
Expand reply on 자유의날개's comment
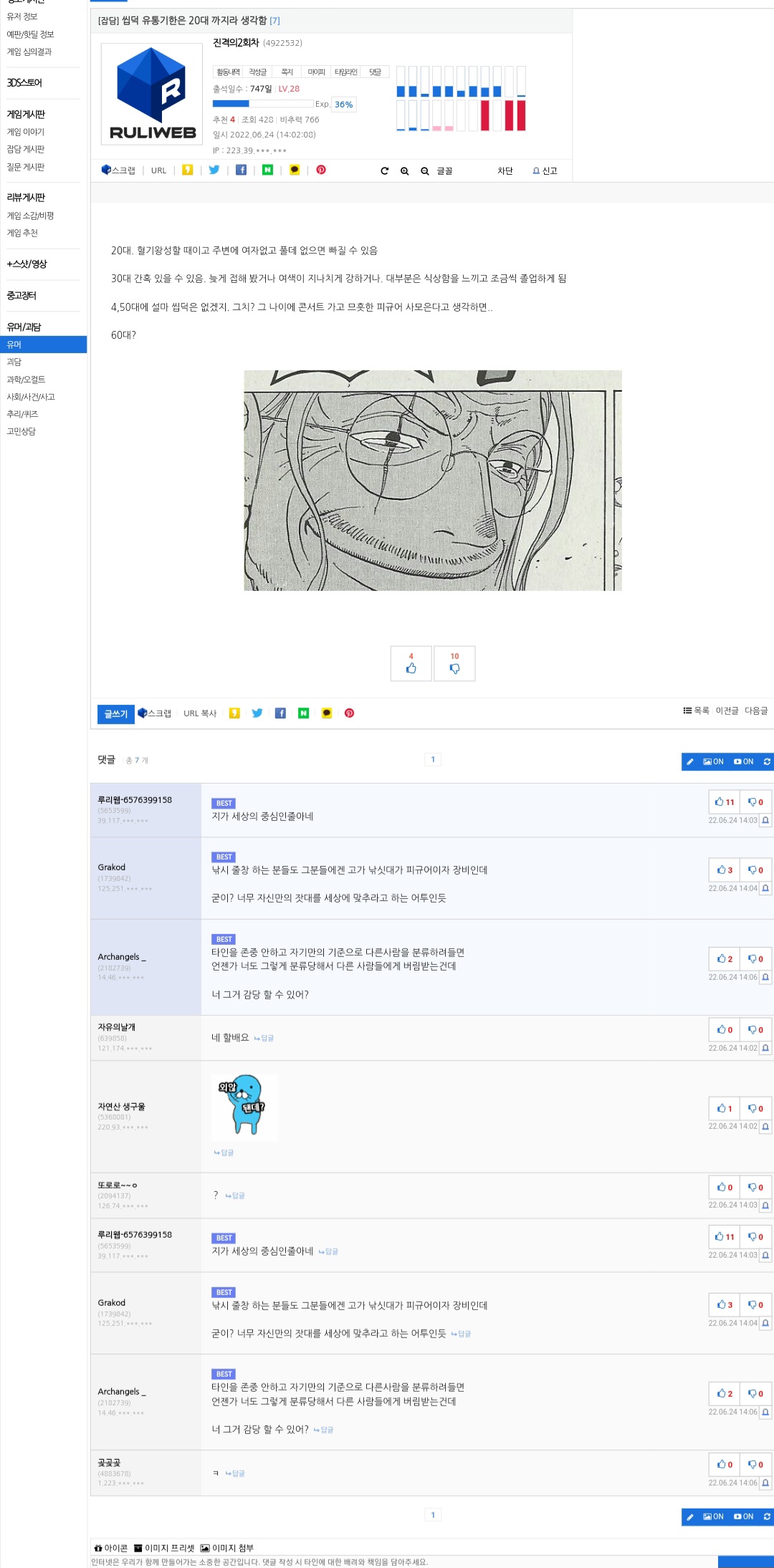264,1038
